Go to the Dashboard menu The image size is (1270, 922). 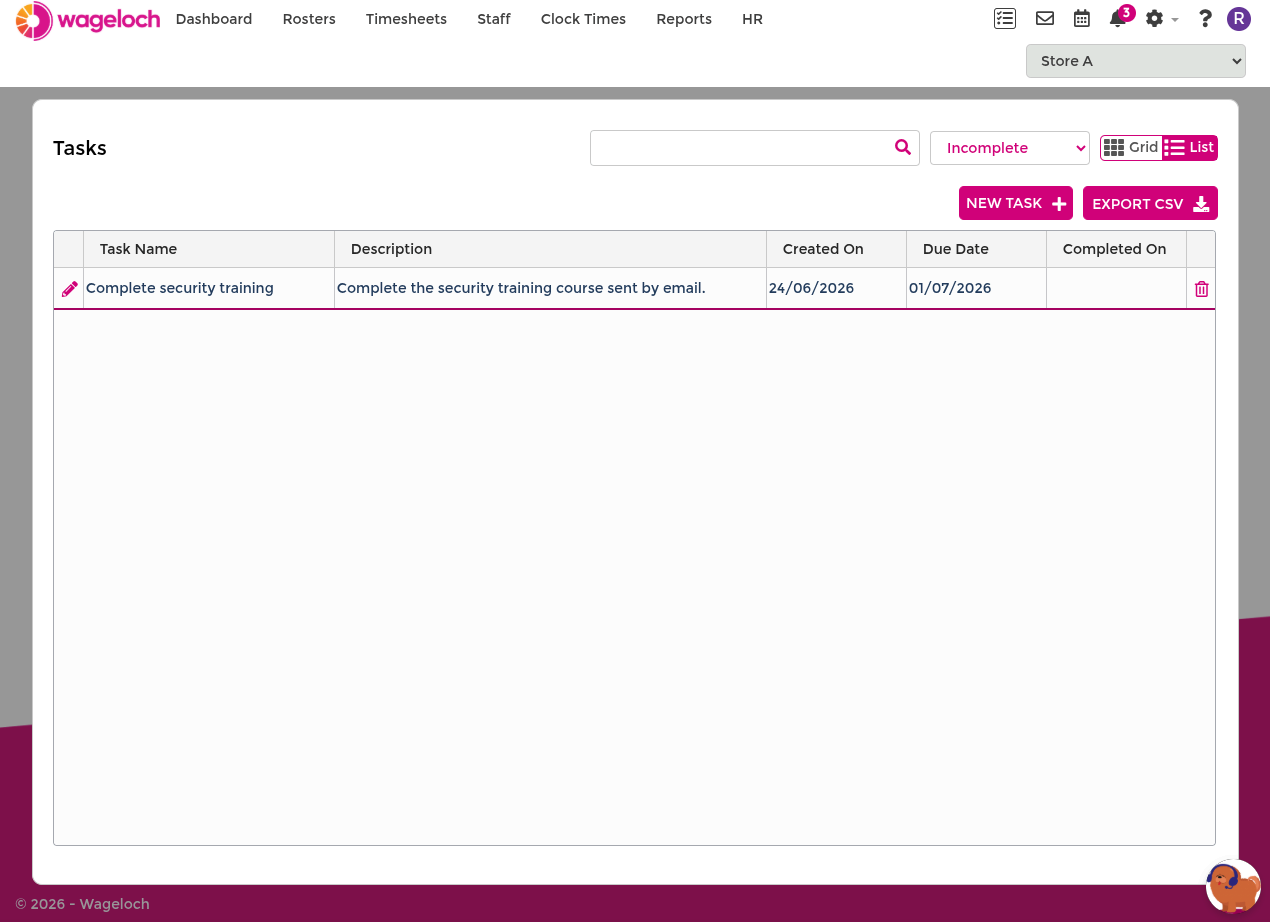click(x=214, y=19)
